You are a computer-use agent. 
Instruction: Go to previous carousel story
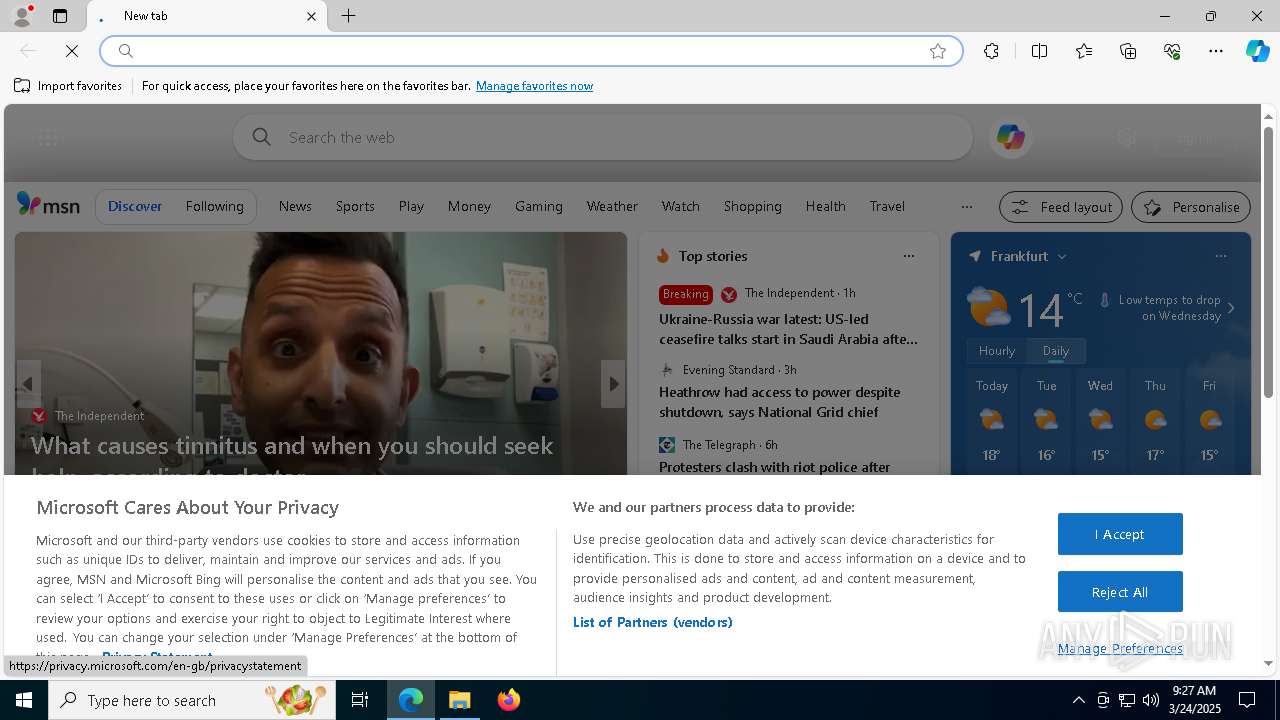28,384
